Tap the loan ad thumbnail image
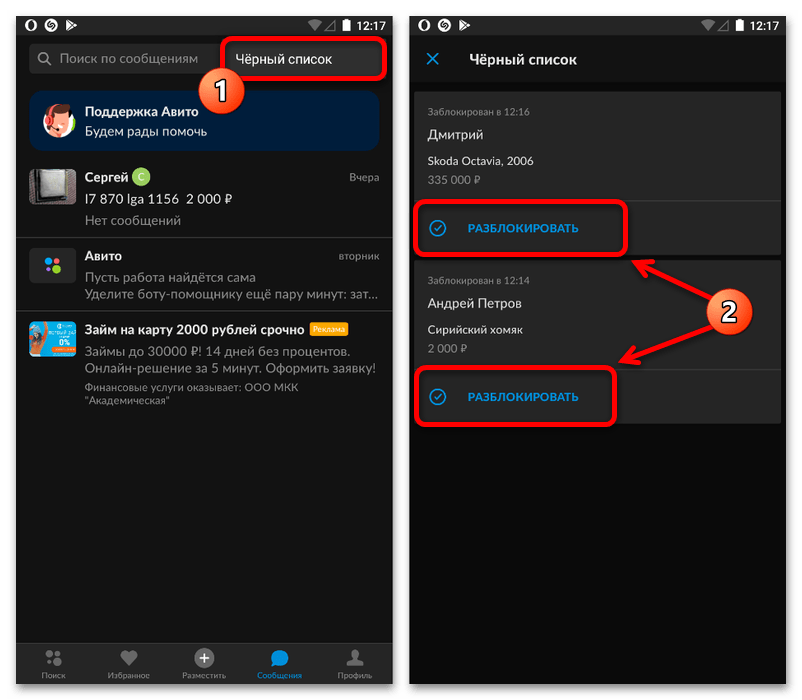The height and width of the screenshot is (700, 802). pos(52,340)
